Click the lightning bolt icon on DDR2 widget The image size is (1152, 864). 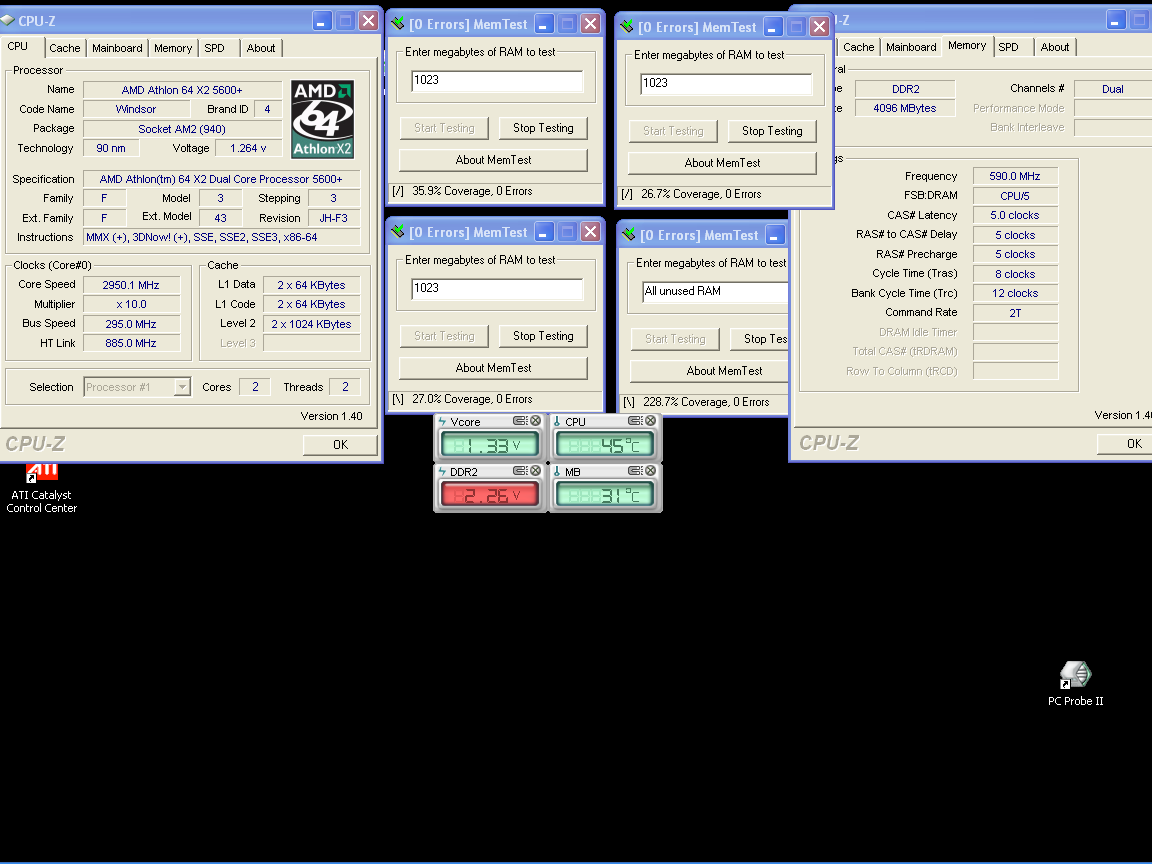click(442, 472)
